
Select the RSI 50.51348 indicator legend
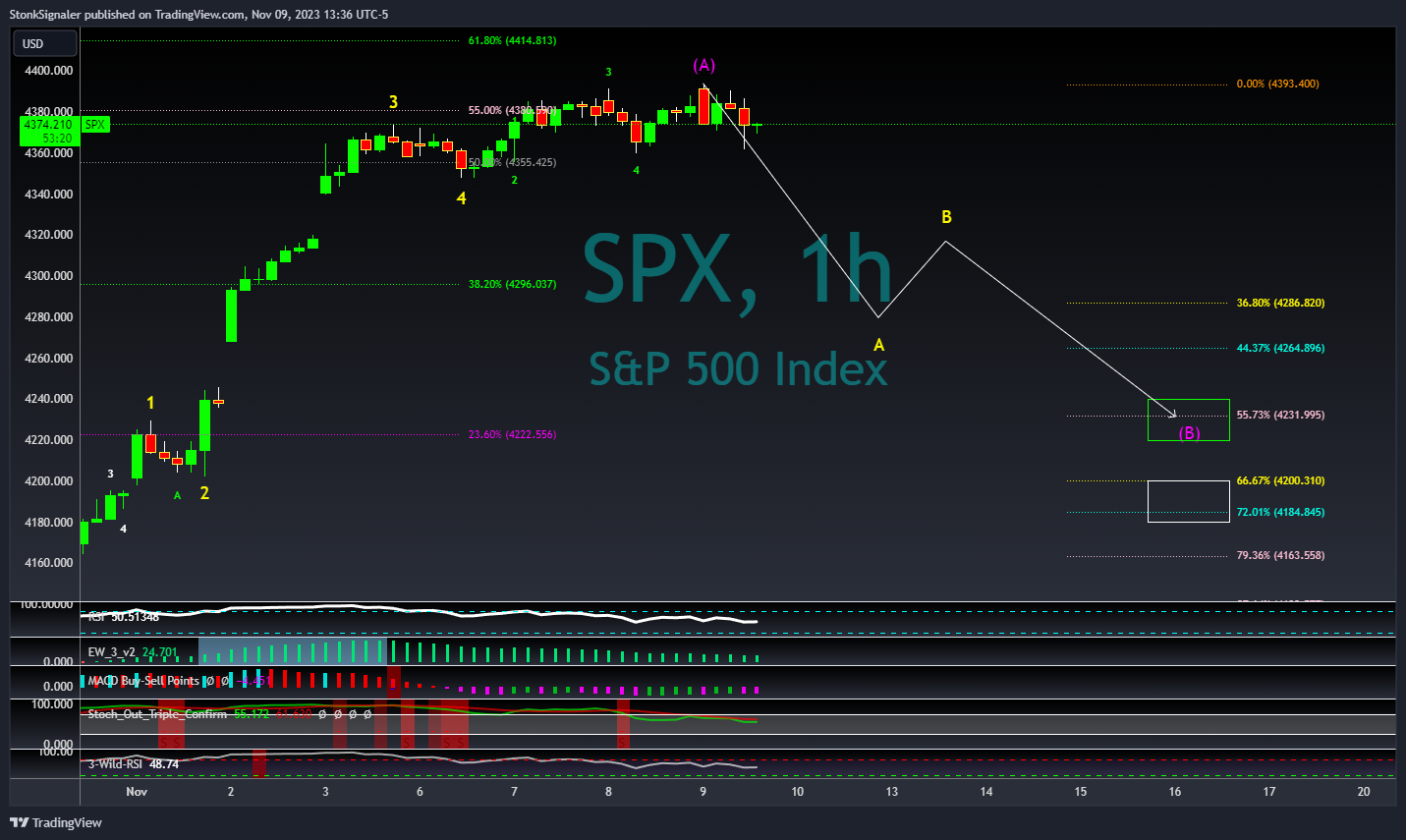click(x=123, y=617)
